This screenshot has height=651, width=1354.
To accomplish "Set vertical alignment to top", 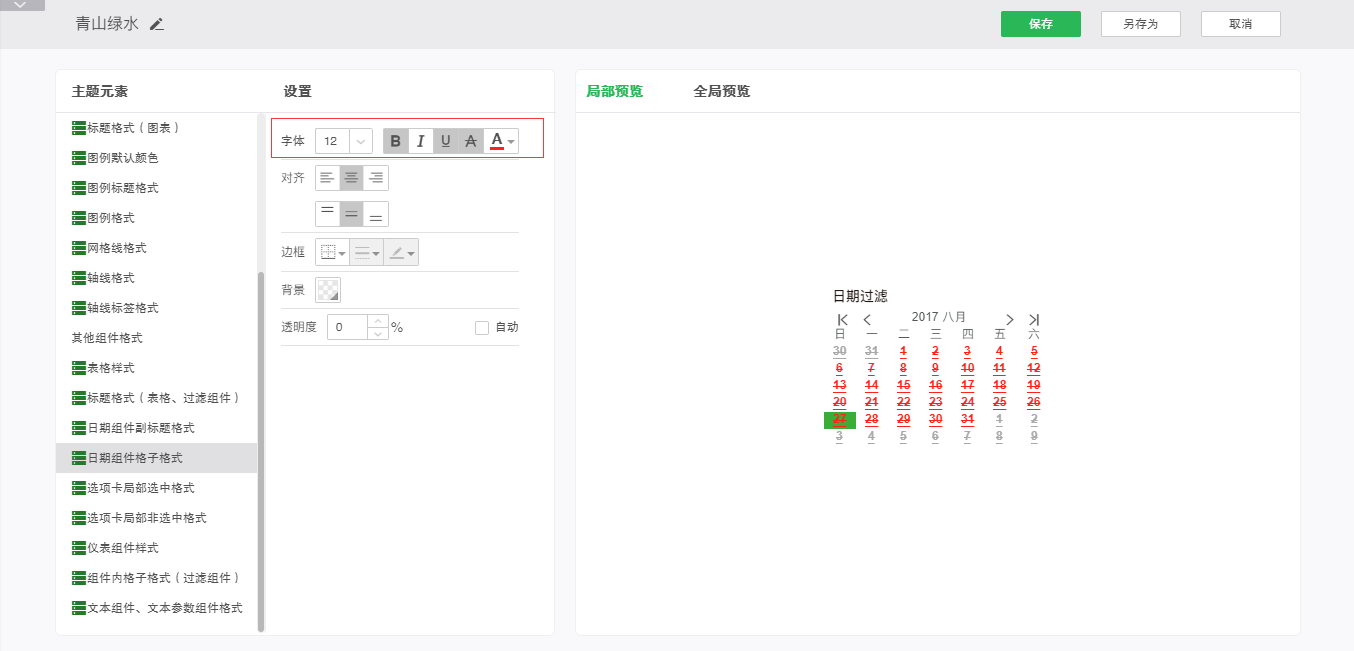I will pos(327,214).
